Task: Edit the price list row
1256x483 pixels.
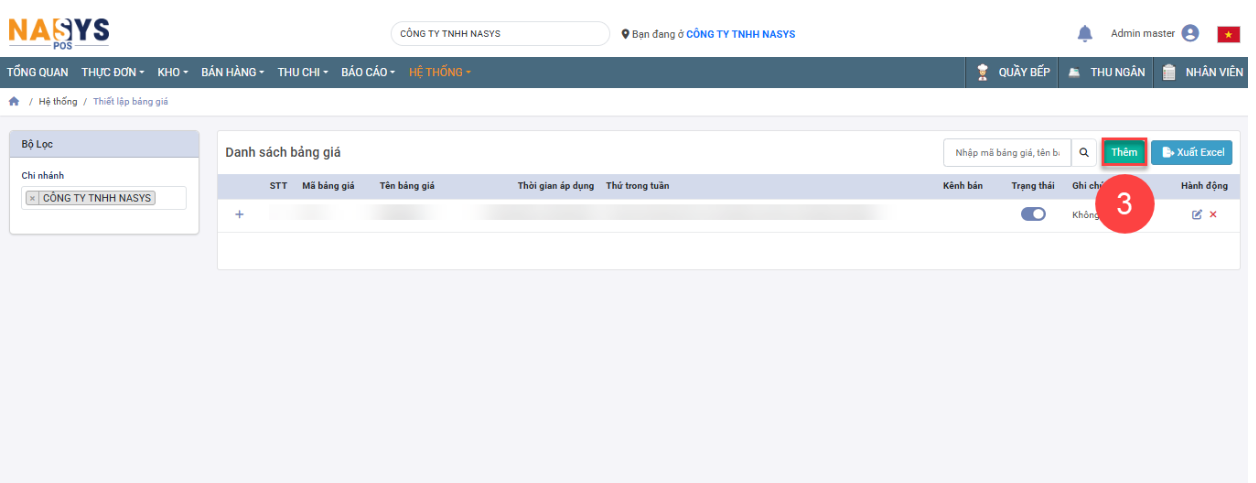Action: [1197, 215]
